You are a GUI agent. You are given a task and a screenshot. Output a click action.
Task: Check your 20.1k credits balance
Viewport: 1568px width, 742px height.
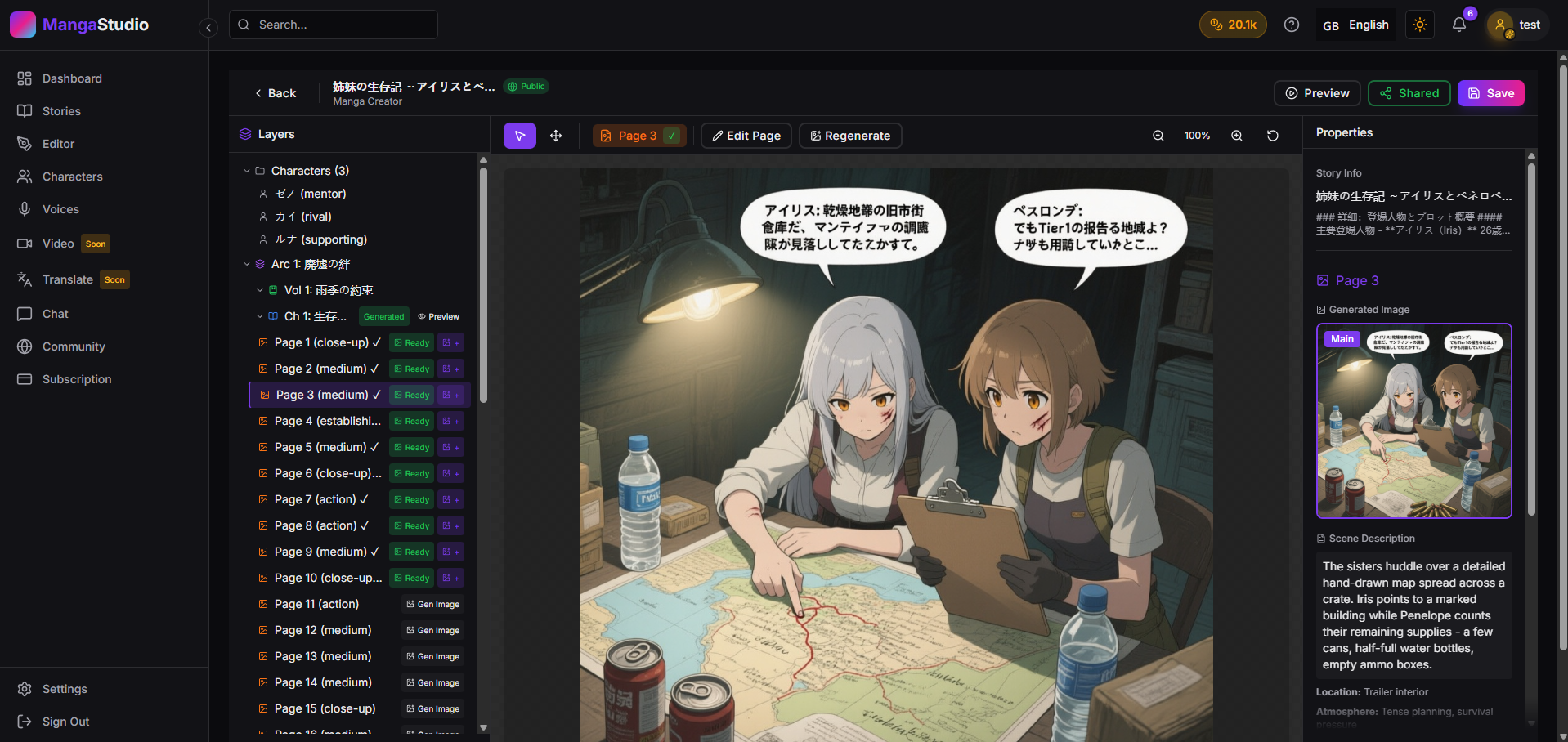(1233, 25)
